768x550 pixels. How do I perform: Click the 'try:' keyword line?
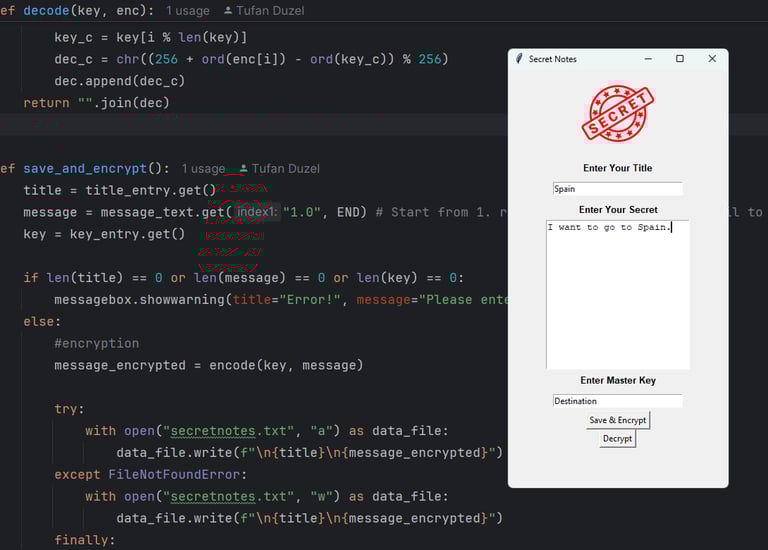pos(69,409)
